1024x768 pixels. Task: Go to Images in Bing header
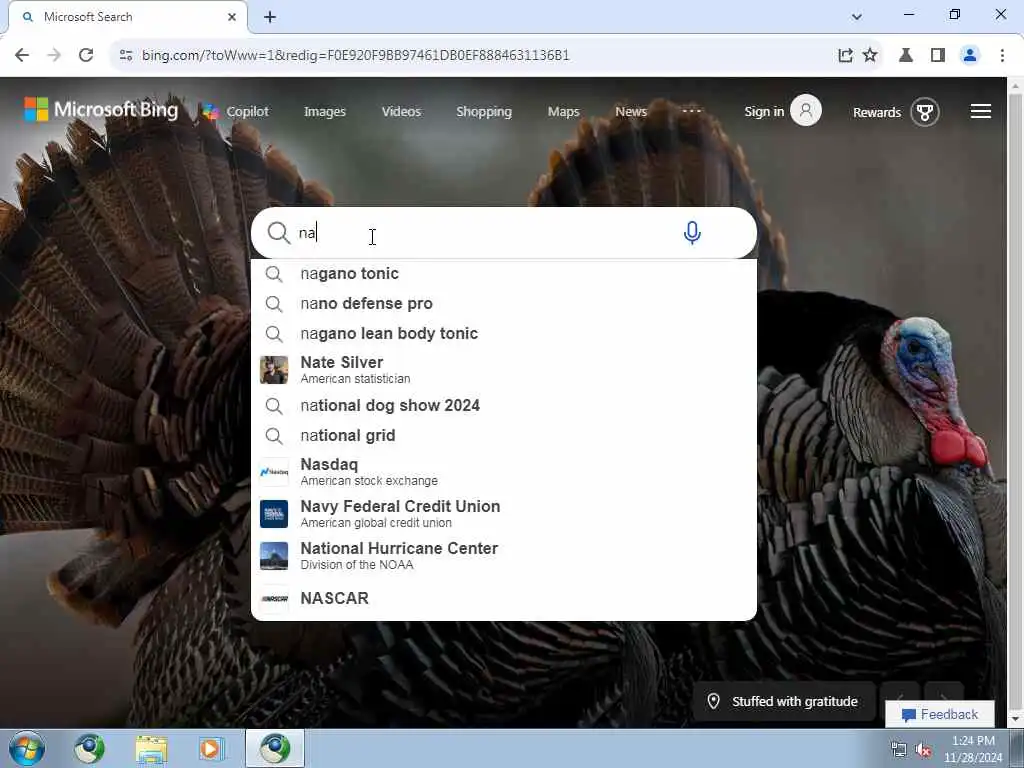coord(325,112)
